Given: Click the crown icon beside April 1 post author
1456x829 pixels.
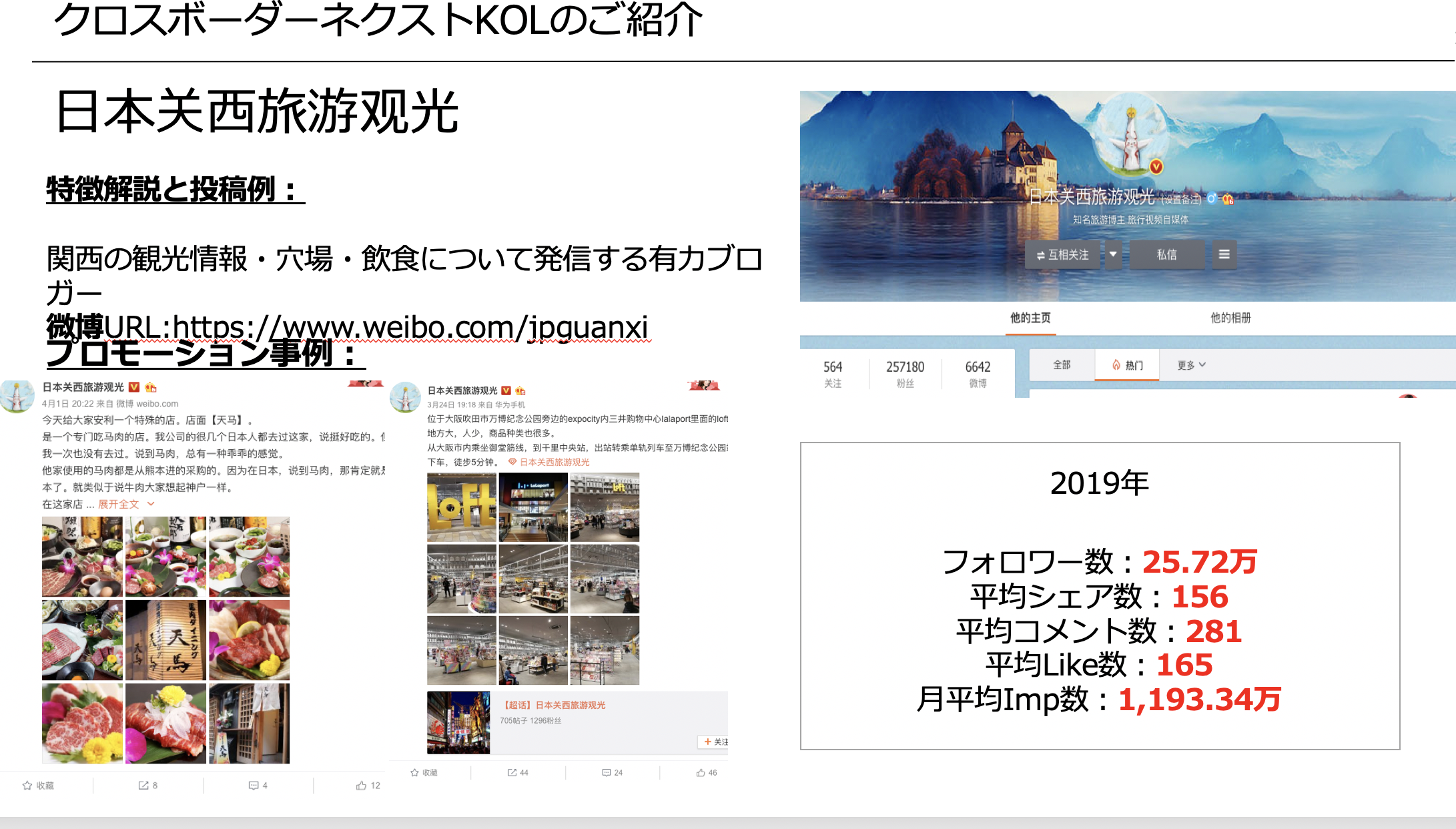Looking at the screenshot, I should (x=151, y=387).
